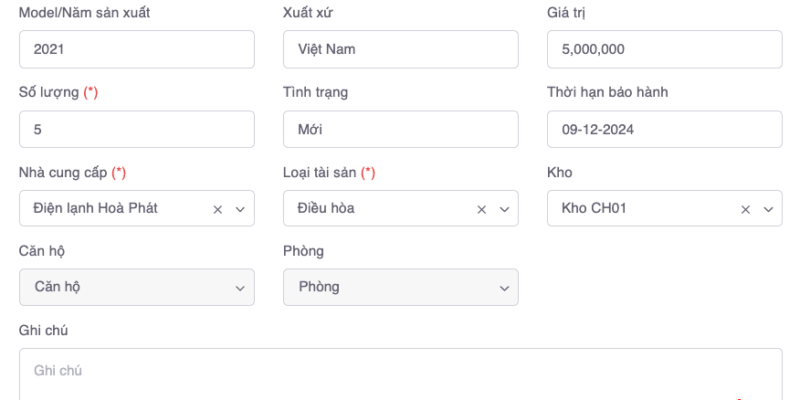Click the Ghi chú label
800x400 pixels.
coord(43,330)
